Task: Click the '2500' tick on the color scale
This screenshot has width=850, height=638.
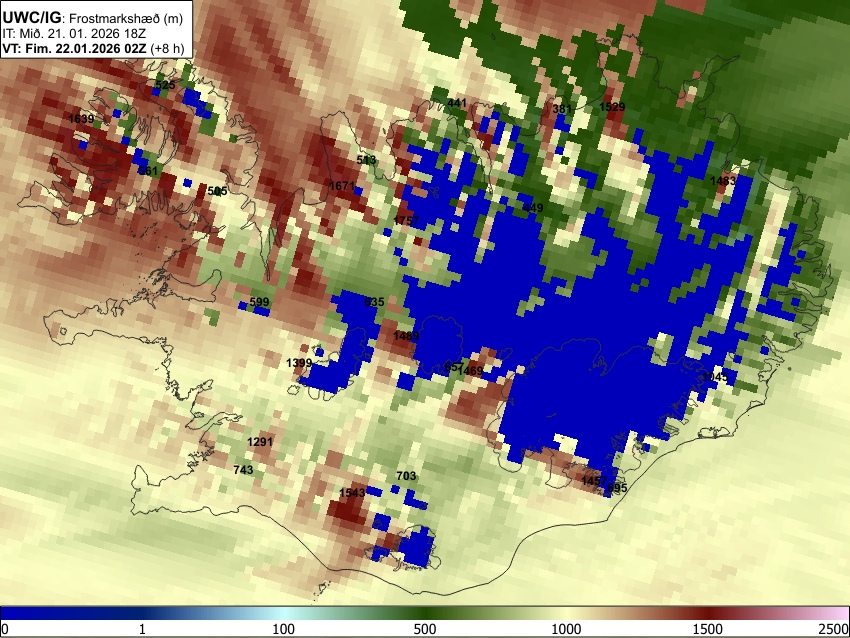Action: pos(834,629)
